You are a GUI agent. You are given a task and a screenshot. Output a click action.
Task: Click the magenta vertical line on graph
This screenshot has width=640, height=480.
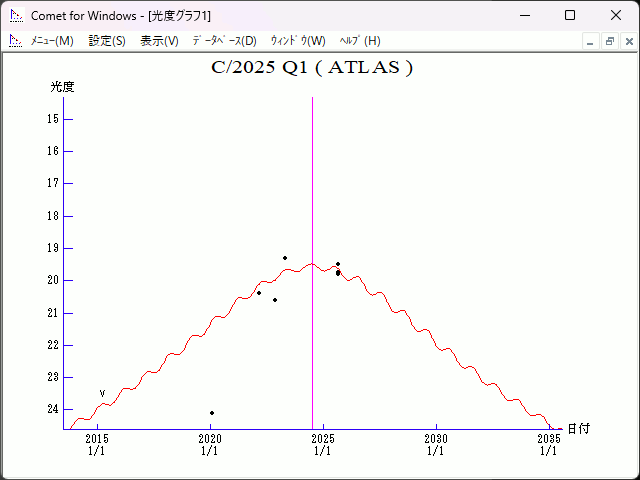tap(312, 200)
